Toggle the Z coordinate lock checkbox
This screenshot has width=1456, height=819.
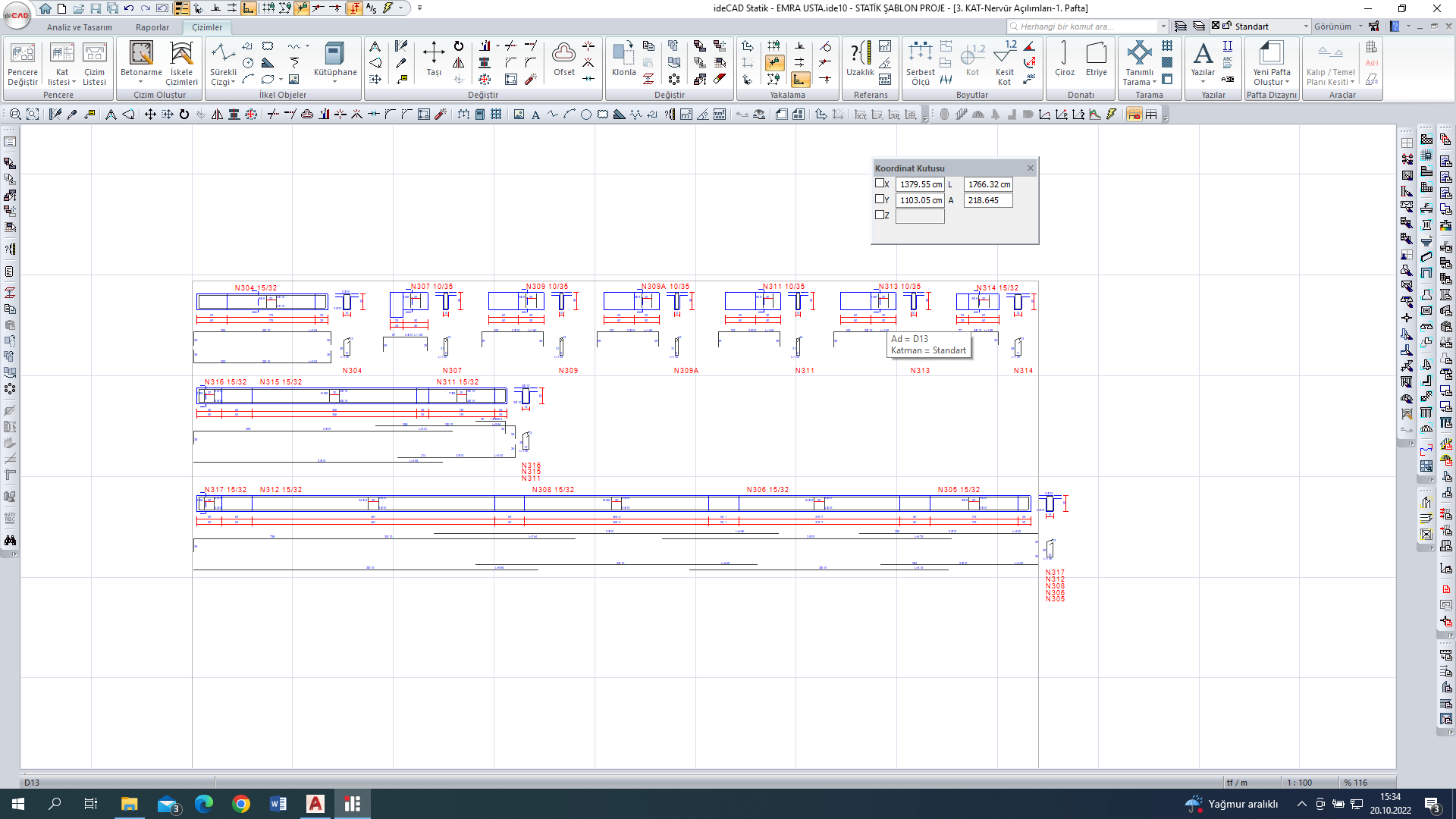tap(880, 215)
